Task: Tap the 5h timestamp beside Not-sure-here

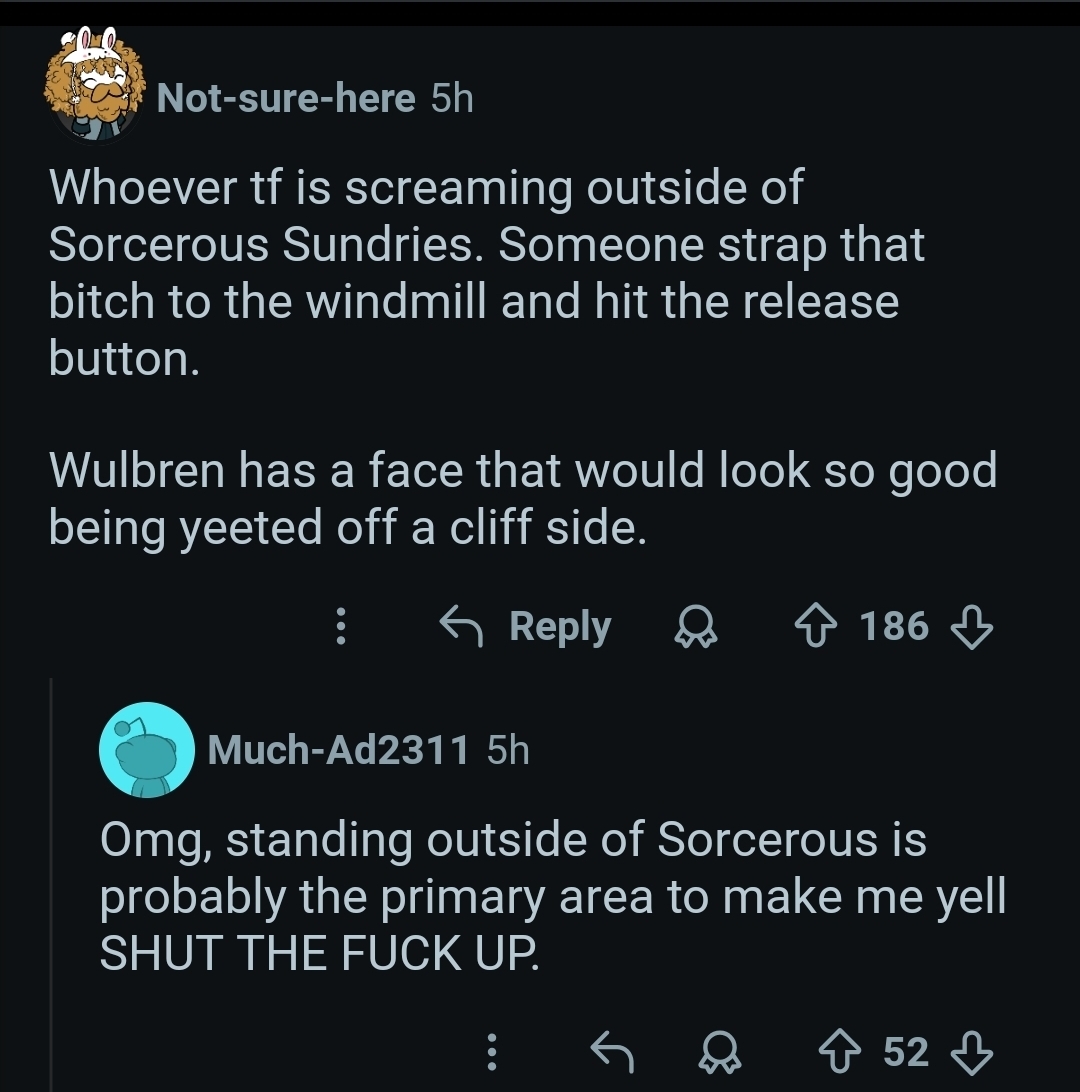Action: [x=451, y=98]
